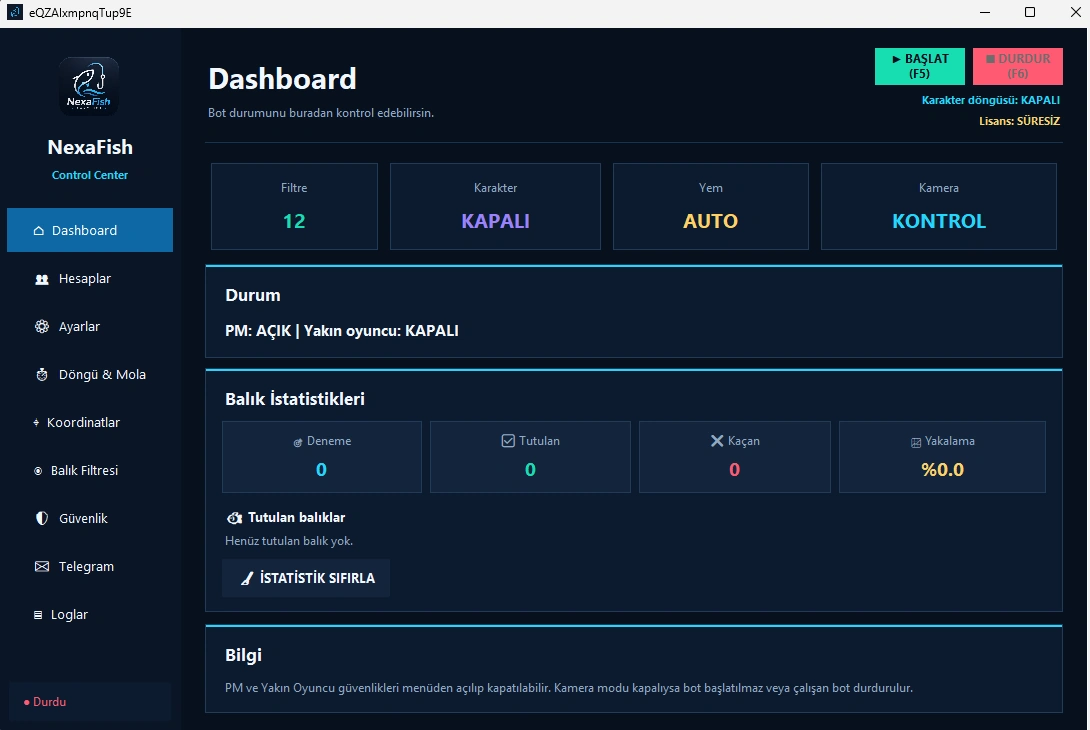Click the Durum section heading
The height and width of the screenshot is (730, 1090).
click(252, 295)
